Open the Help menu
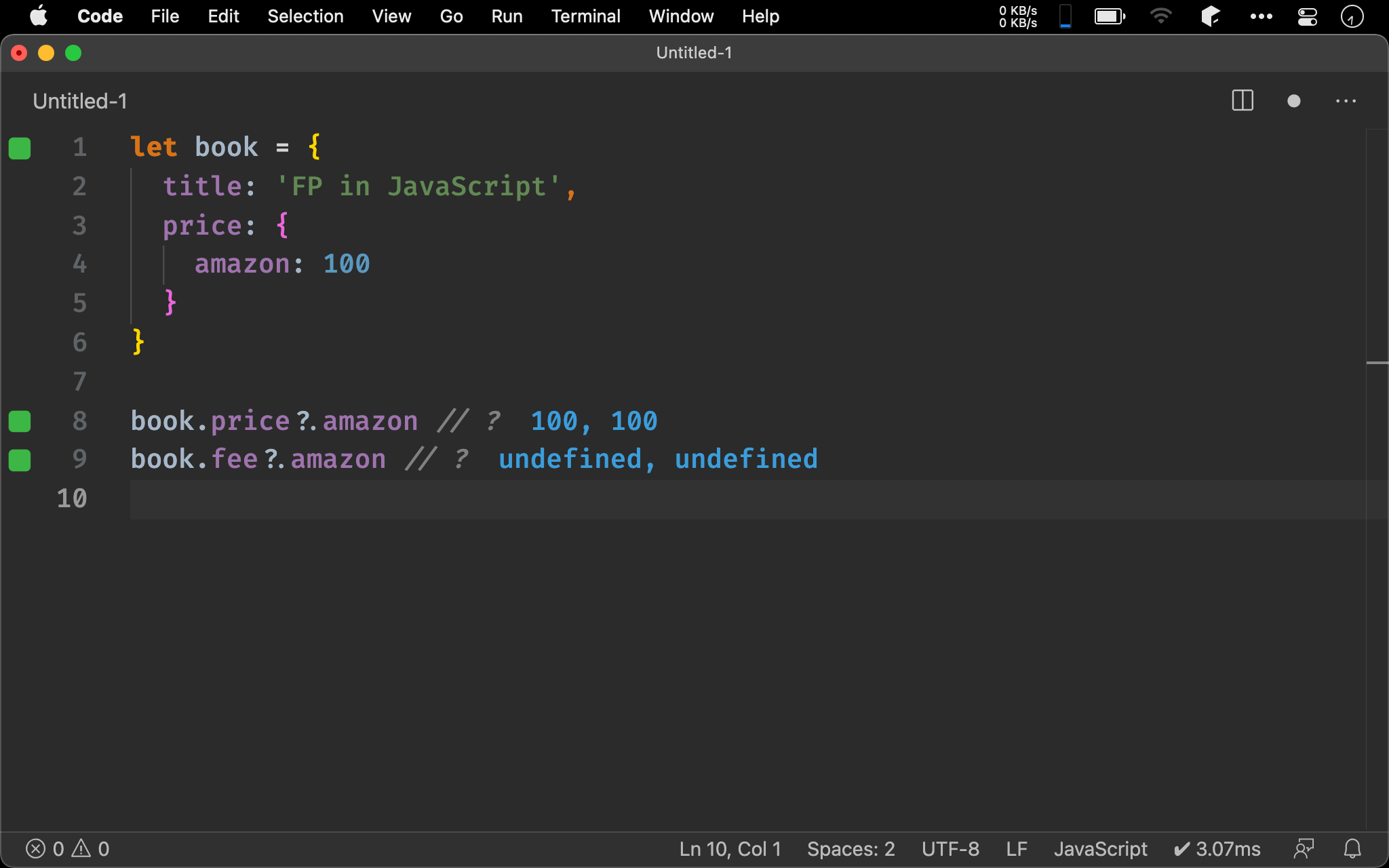The height and width of the screenshot is (868, 1389). click(760, 16)
